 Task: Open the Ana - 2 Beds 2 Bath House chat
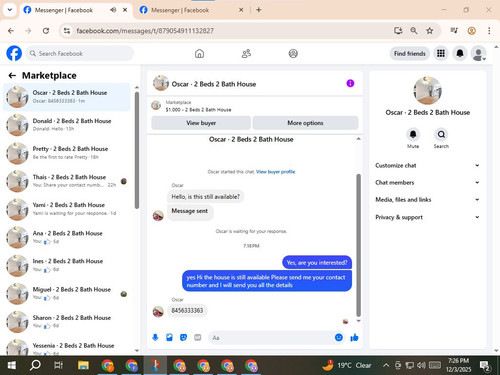point(67,237)
